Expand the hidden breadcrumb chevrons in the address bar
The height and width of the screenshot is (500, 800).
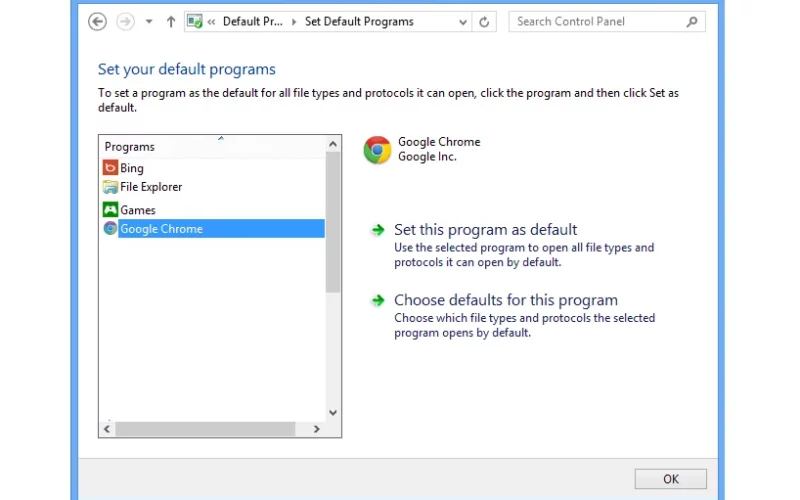[x=211, y=21]
